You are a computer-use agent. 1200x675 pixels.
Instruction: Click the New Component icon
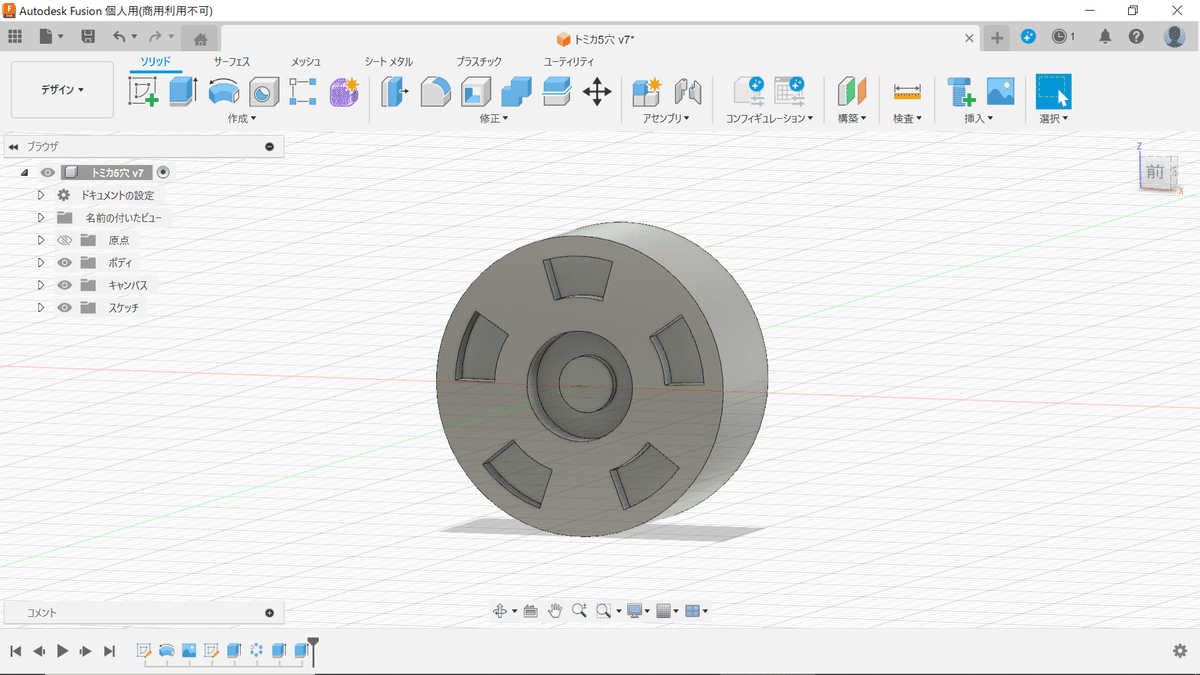click(x=647, y=92)
